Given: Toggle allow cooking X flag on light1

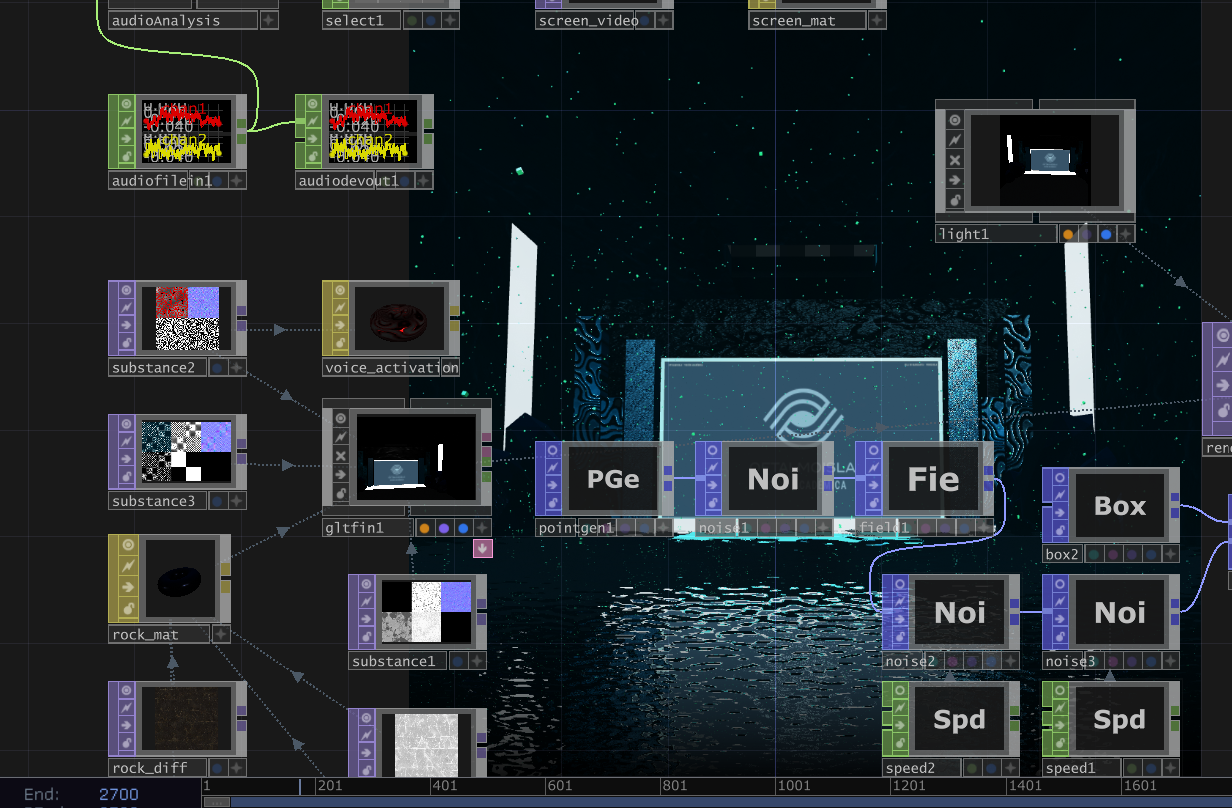Looking at the screenshot, I should pyautogui.click(x=954, y=160).
